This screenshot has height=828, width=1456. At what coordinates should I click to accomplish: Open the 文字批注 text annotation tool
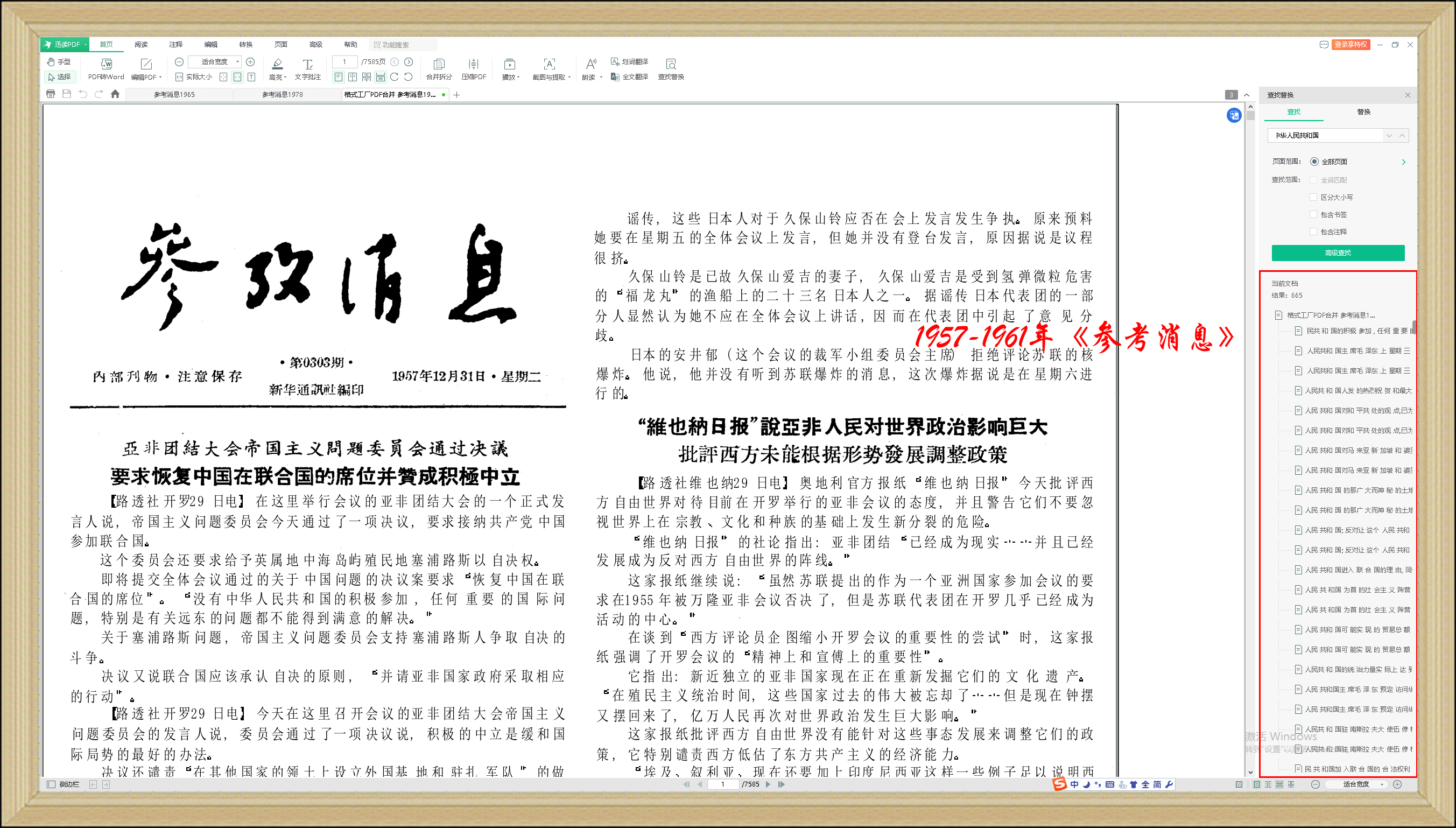[307, 64]
